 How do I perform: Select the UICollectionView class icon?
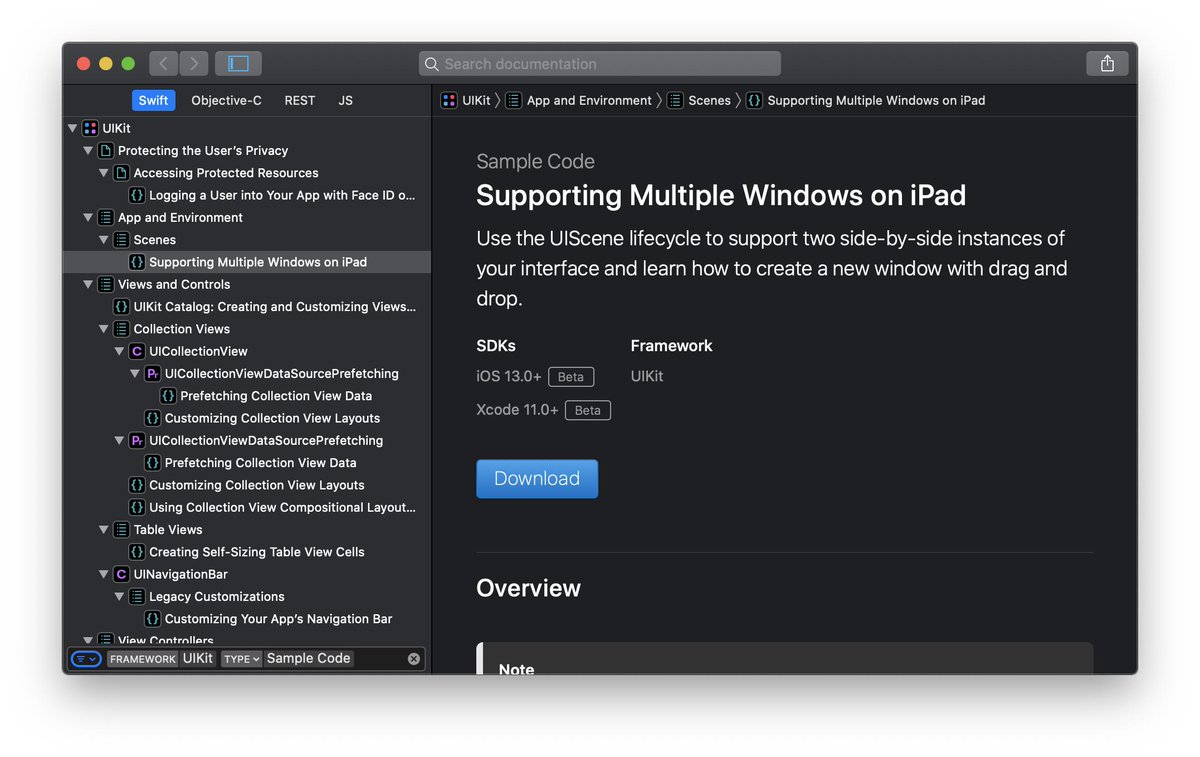(x=137, y=351)
